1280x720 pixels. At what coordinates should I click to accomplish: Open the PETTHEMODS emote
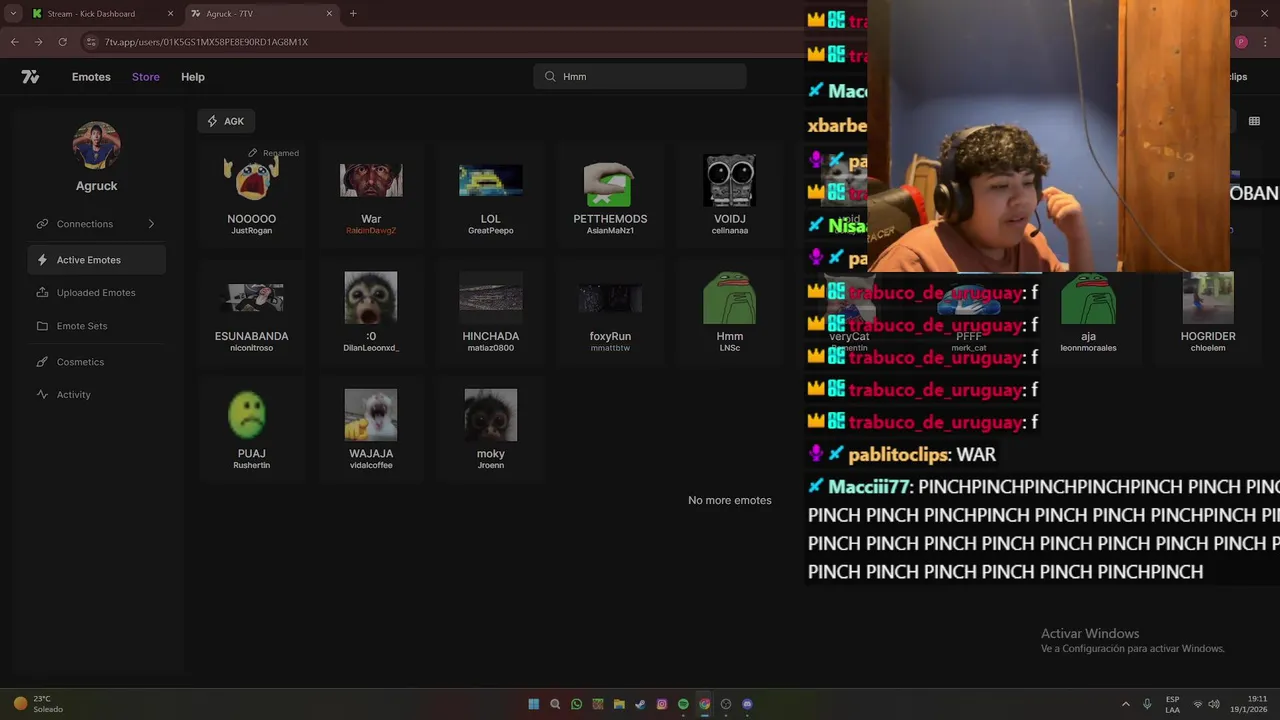coord(610,193)
